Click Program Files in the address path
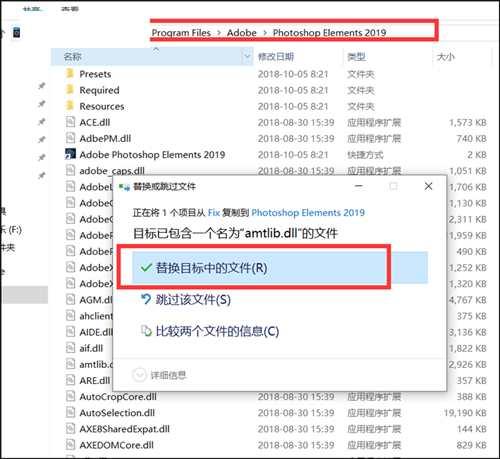Viewport: 500px width, 459px height. [181, 33]
